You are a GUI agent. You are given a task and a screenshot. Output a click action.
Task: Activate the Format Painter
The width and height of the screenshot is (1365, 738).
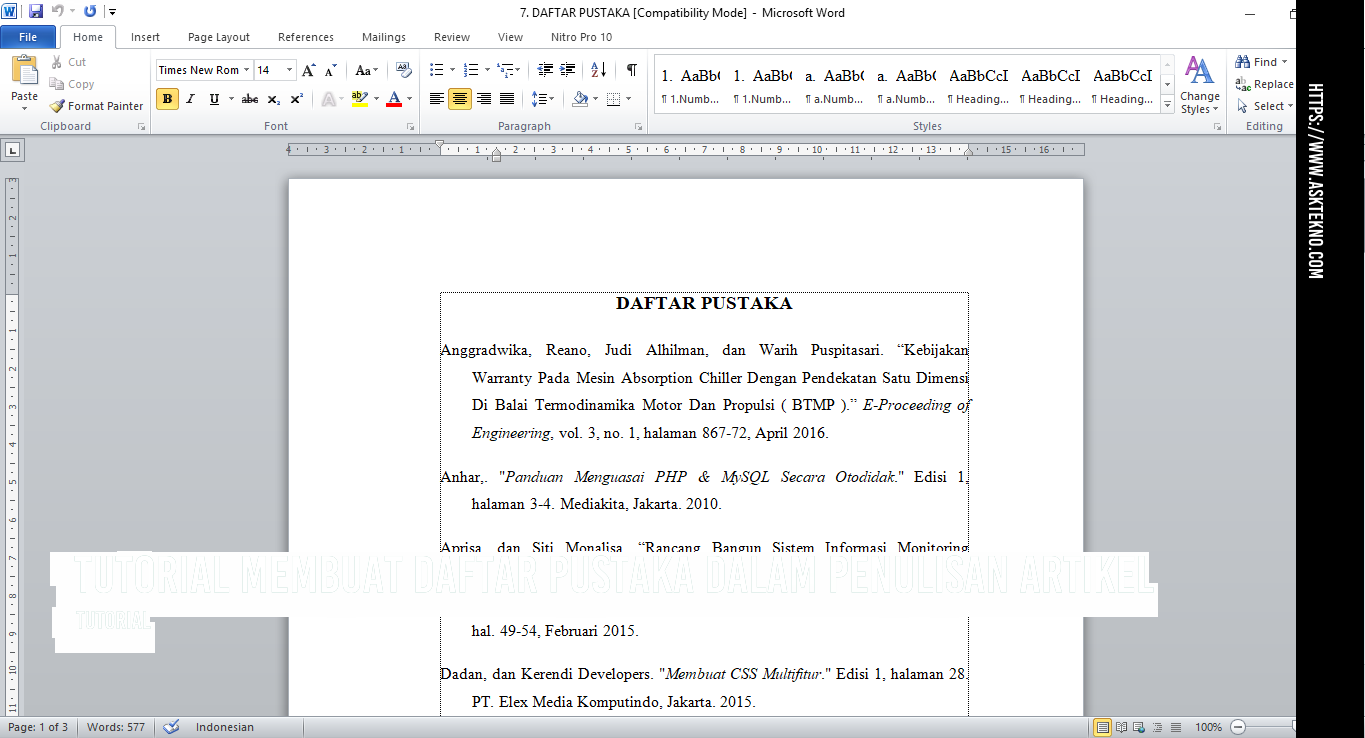click(x=96, y=106)
